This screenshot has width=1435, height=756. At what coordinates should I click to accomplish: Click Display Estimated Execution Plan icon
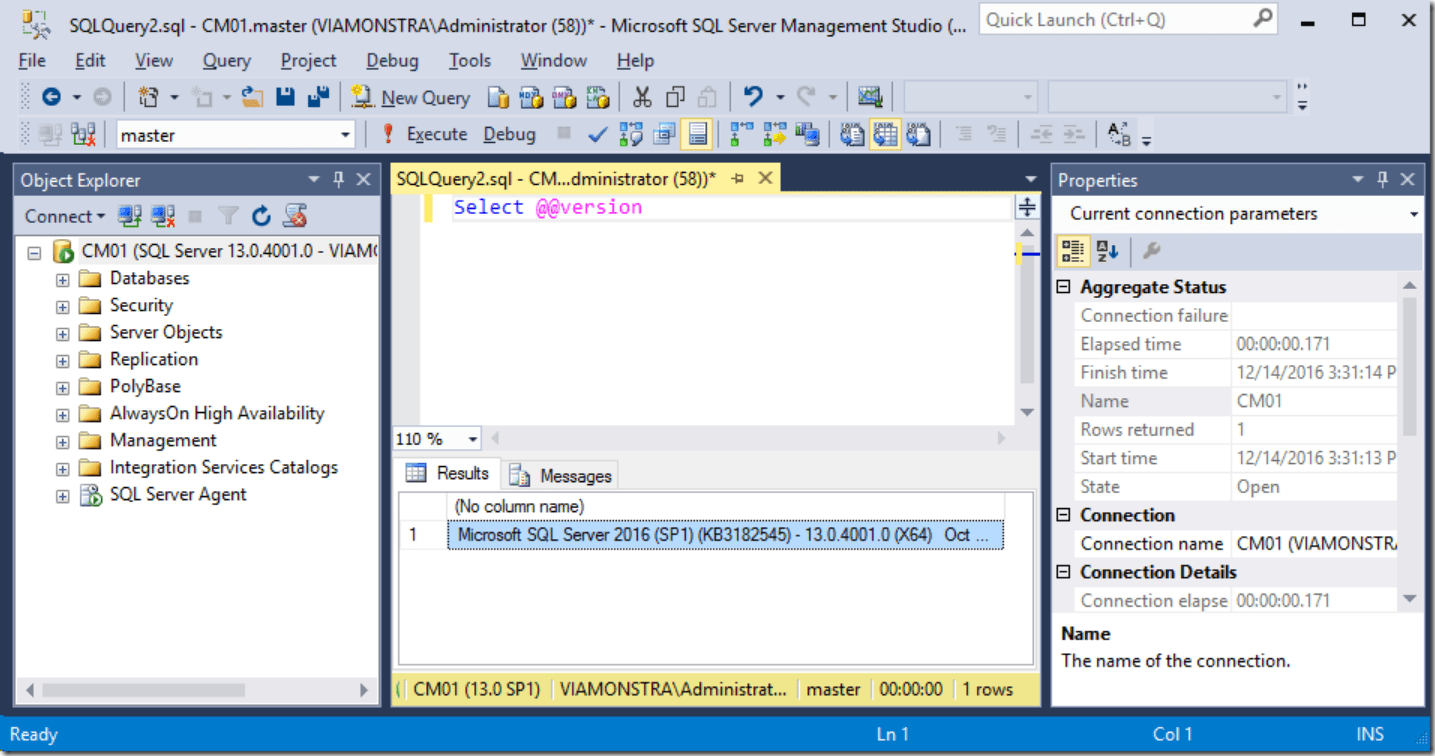(630, 134)
